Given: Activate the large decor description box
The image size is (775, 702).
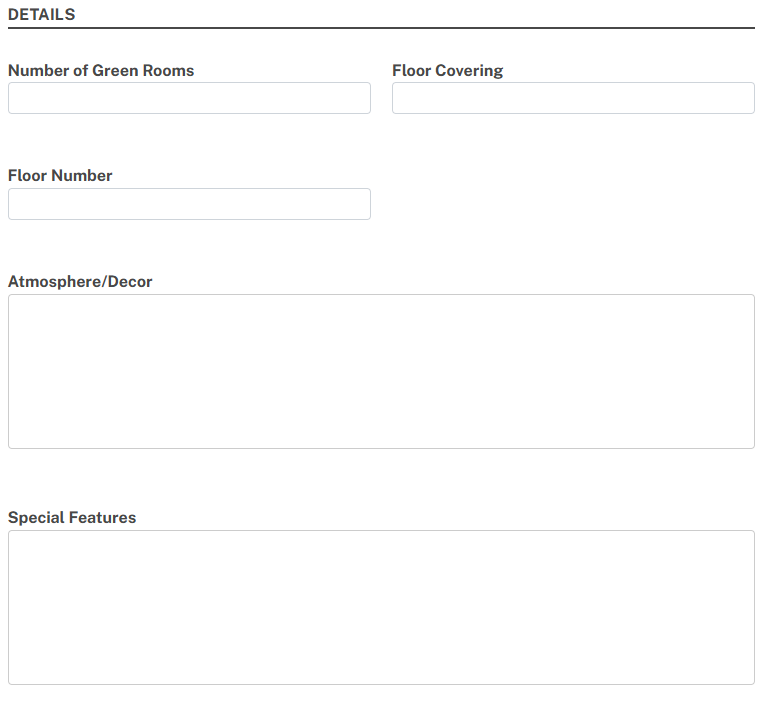Looking at the screenshot, I should (381, 371).
